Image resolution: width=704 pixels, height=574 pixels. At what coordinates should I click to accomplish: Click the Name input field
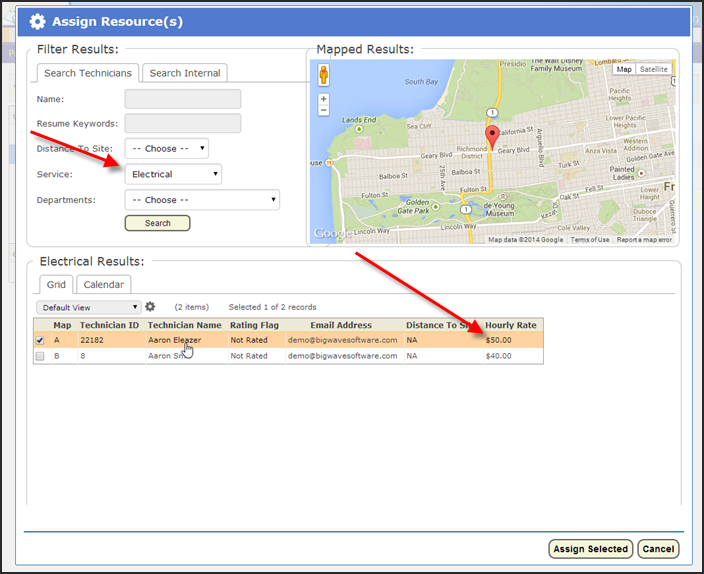pyautogui.click(x=183, y=99)
